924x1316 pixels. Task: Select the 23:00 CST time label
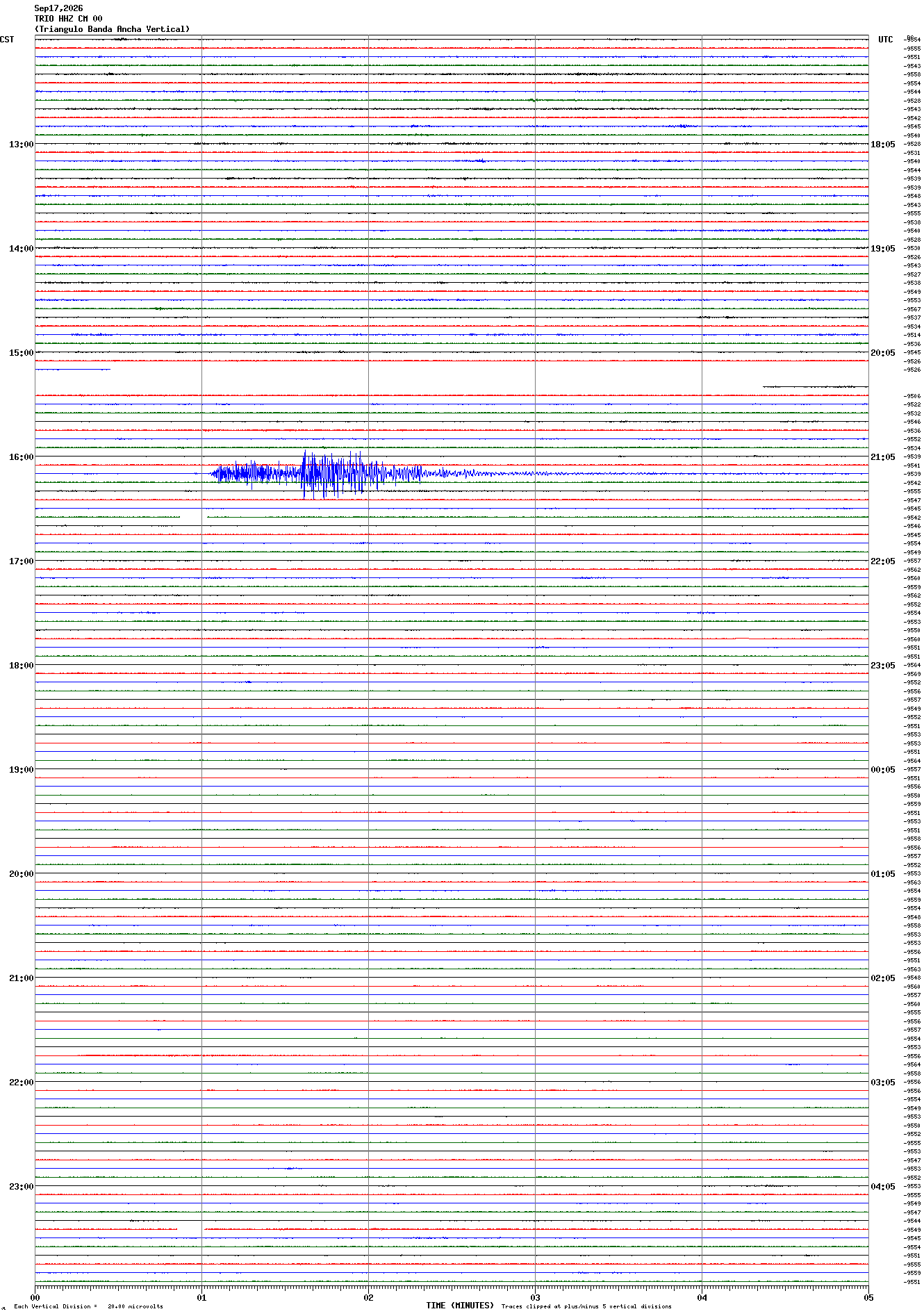pos(21,1187)
